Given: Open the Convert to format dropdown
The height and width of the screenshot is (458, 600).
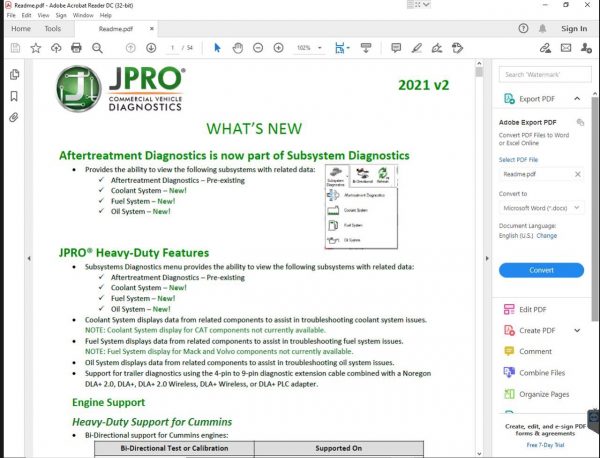Looking at the screenshot, I should 541,208.
